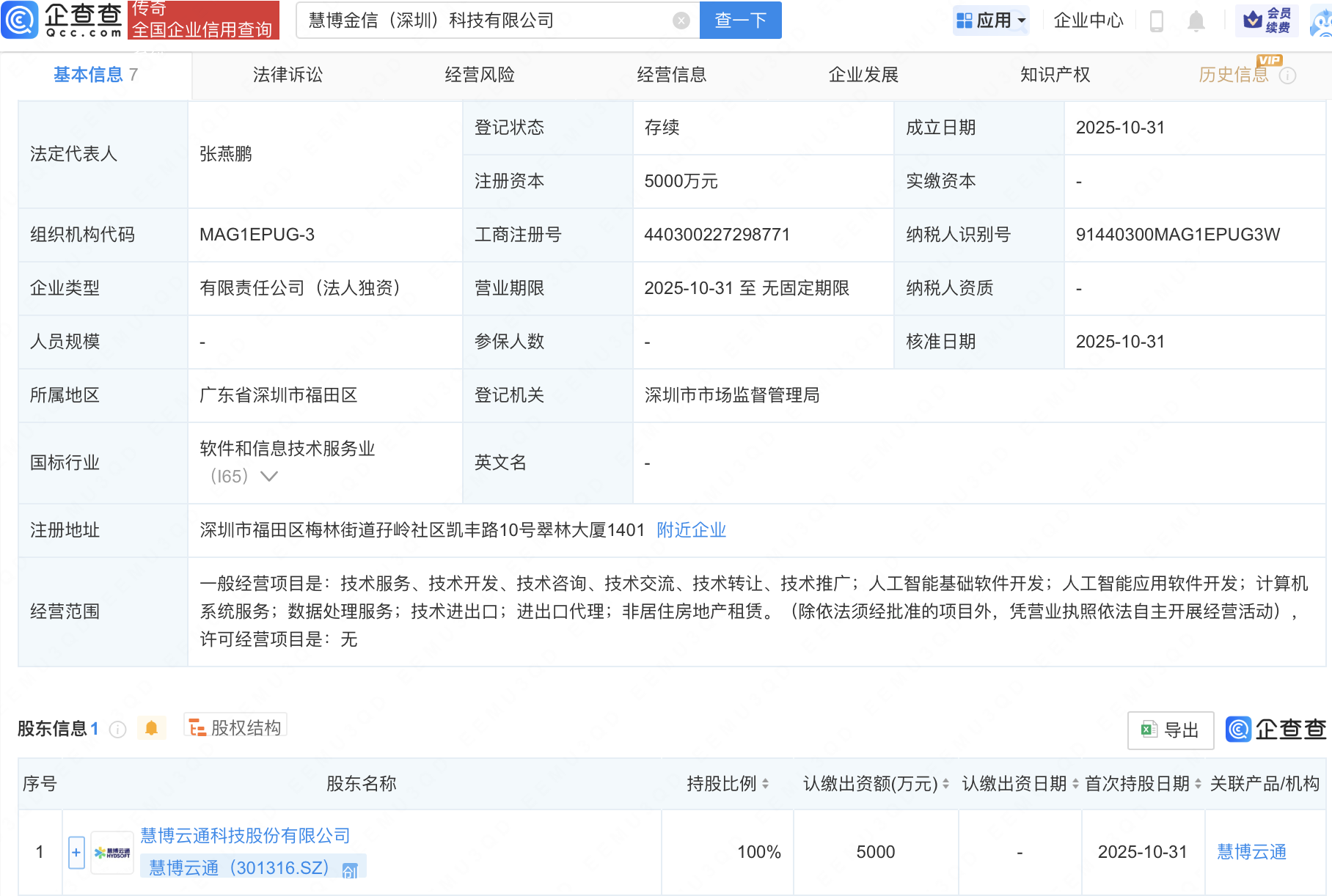Expand the shareholder row with the plus button

(x=76, y=852)
